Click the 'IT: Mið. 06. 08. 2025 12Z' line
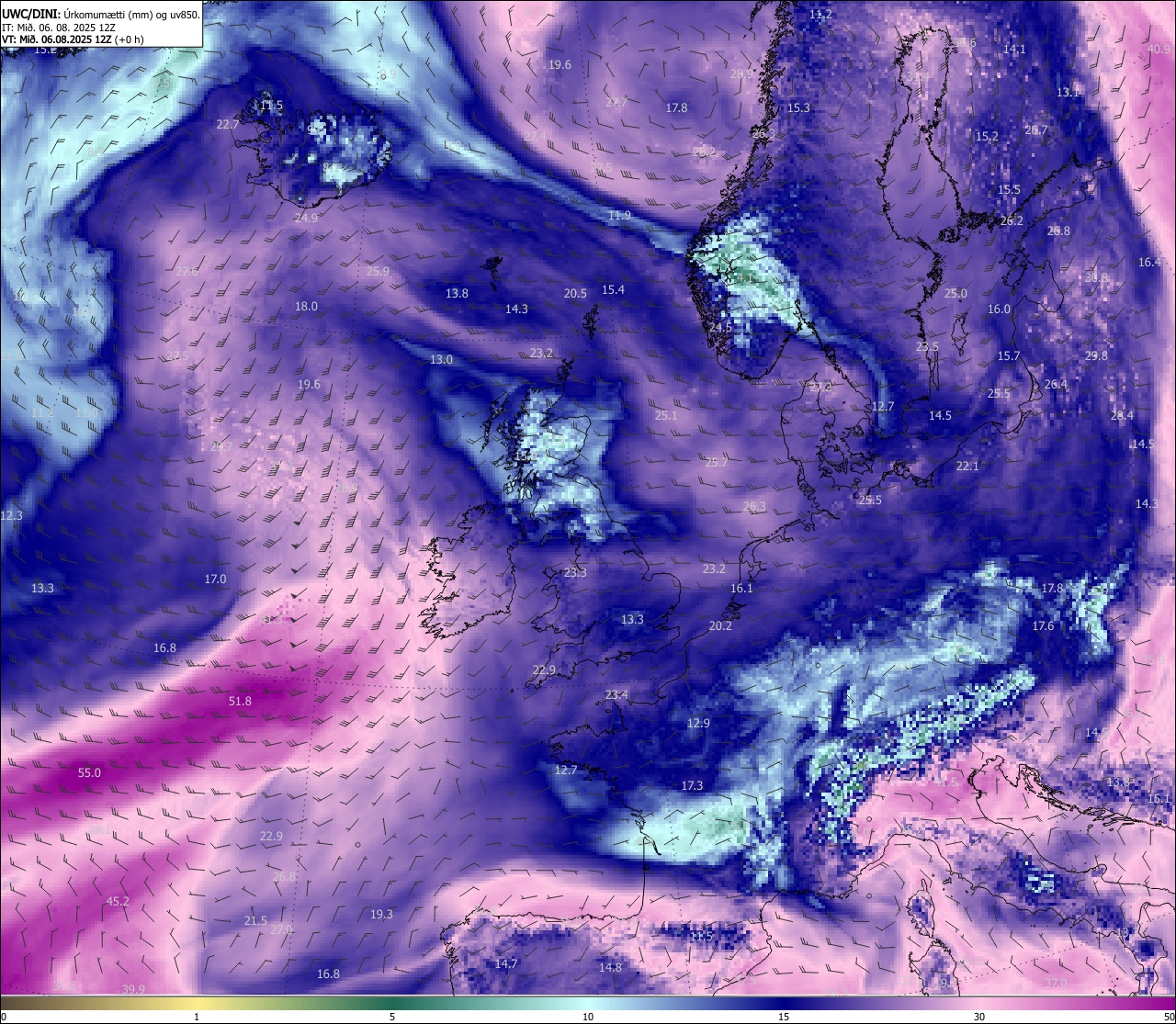 pos(59,28)
